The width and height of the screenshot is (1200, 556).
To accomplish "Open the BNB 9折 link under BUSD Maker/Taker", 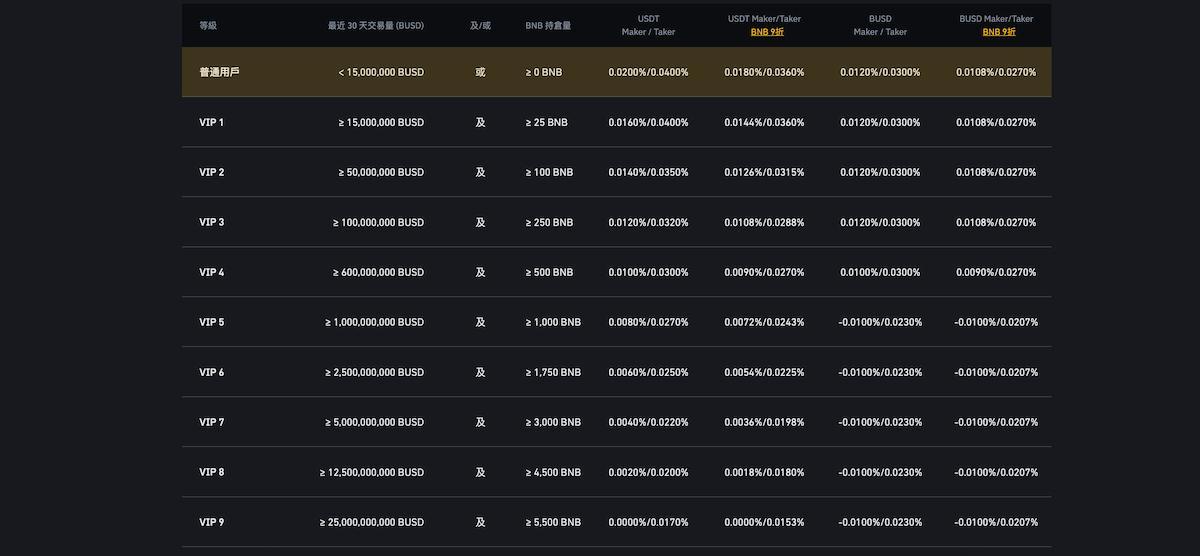I will 998,32.
